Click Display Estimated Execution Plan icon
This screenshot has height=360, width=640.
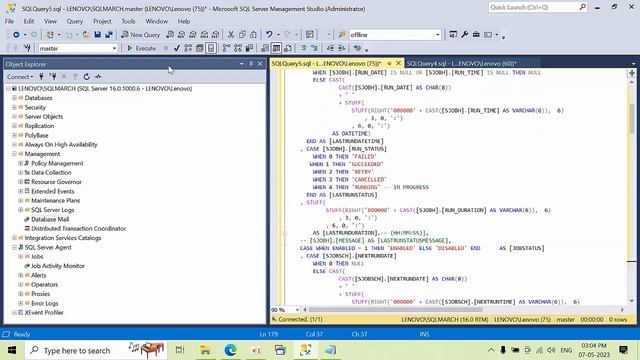[x=188, y=48]
